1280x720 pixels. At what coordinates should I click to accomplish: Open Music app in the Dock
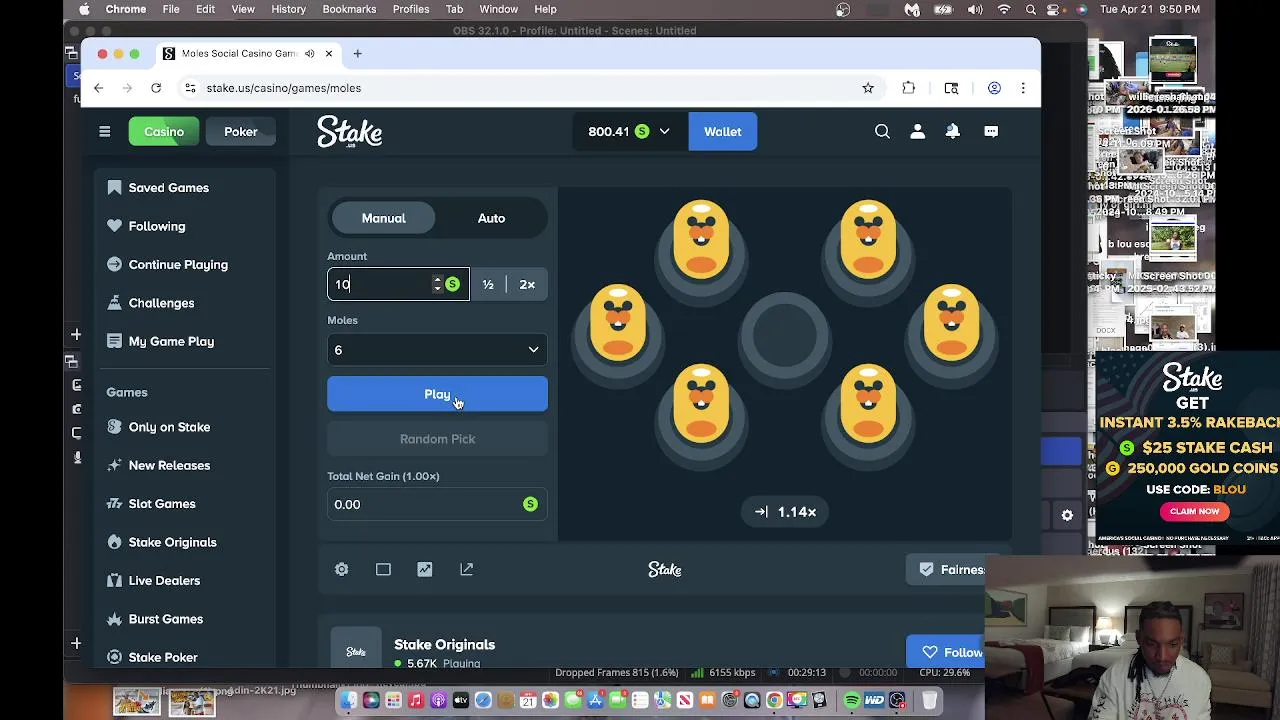pyautogui.click(x=416, y=700)
